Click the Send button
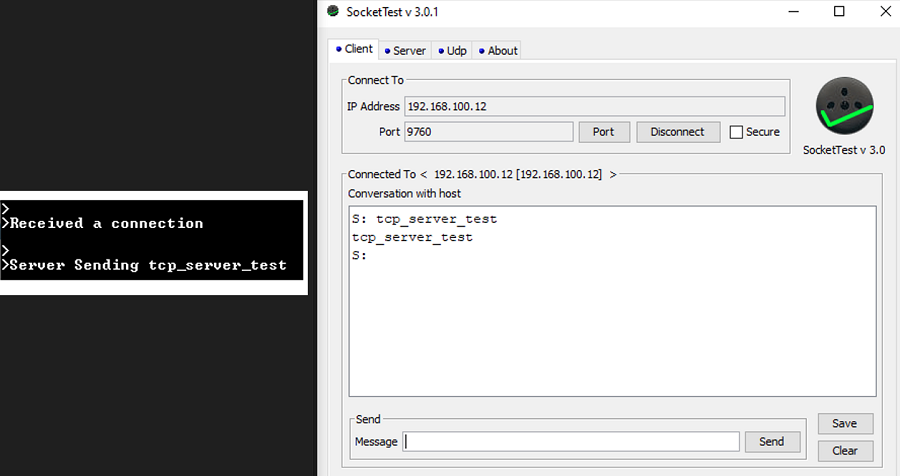 click(772, 442)
